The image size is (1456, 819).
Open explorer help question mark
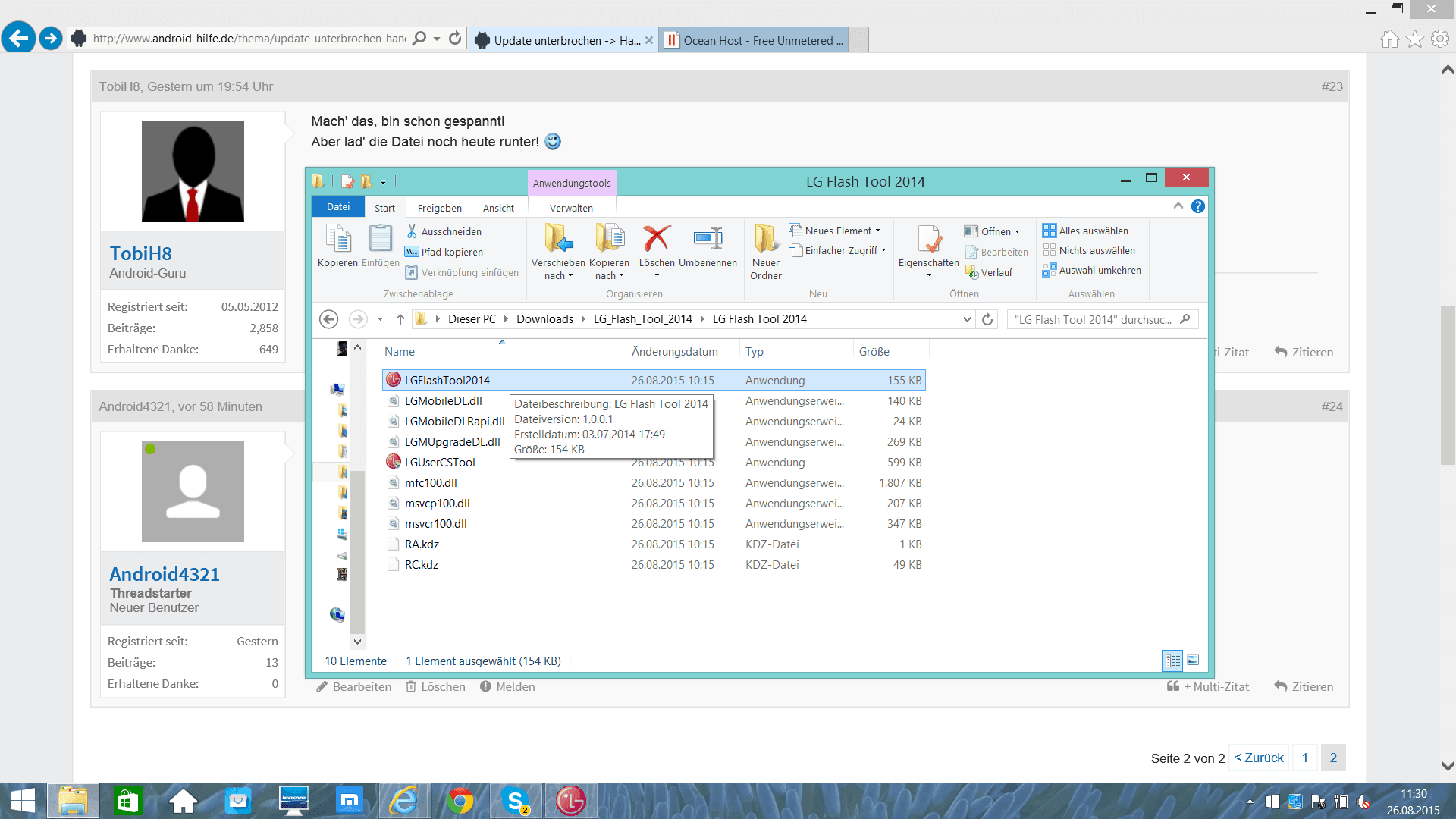[x=1198, y=206]
